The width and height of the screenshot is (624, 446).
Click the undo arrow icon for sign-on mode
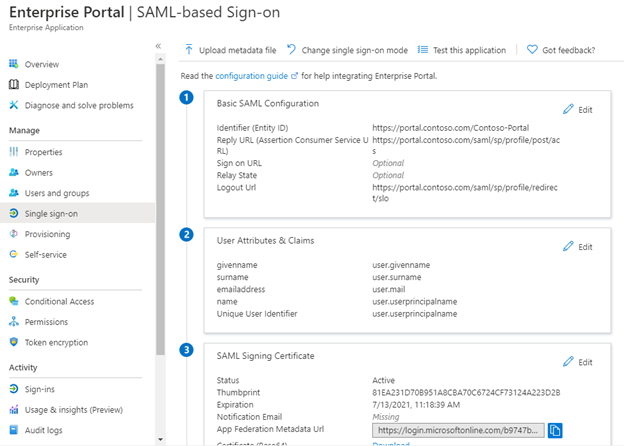[291, 49]
